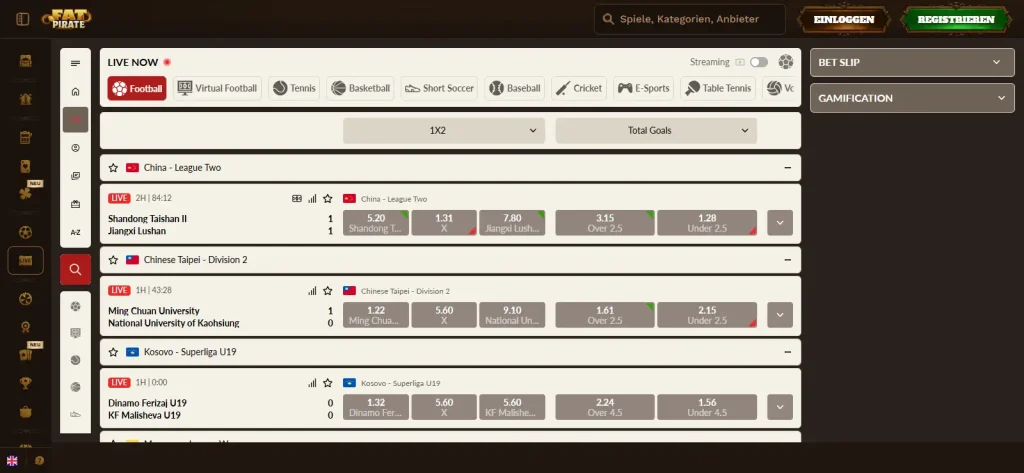
Task: Star the Ming Chuan University match
Action: coord(328,291)
